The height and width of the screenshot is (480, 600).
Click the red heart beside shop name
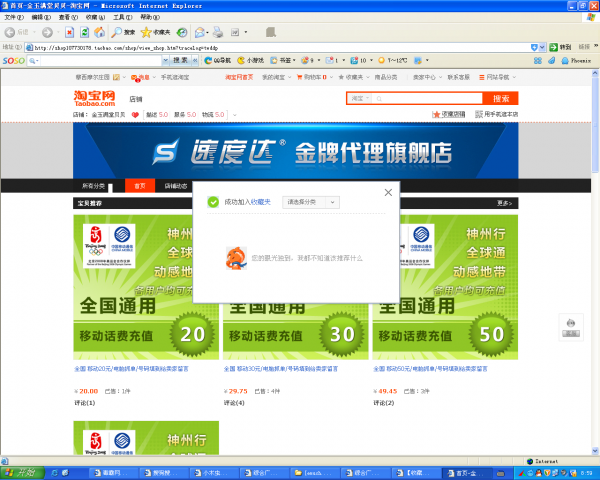[x=135, y=114]
